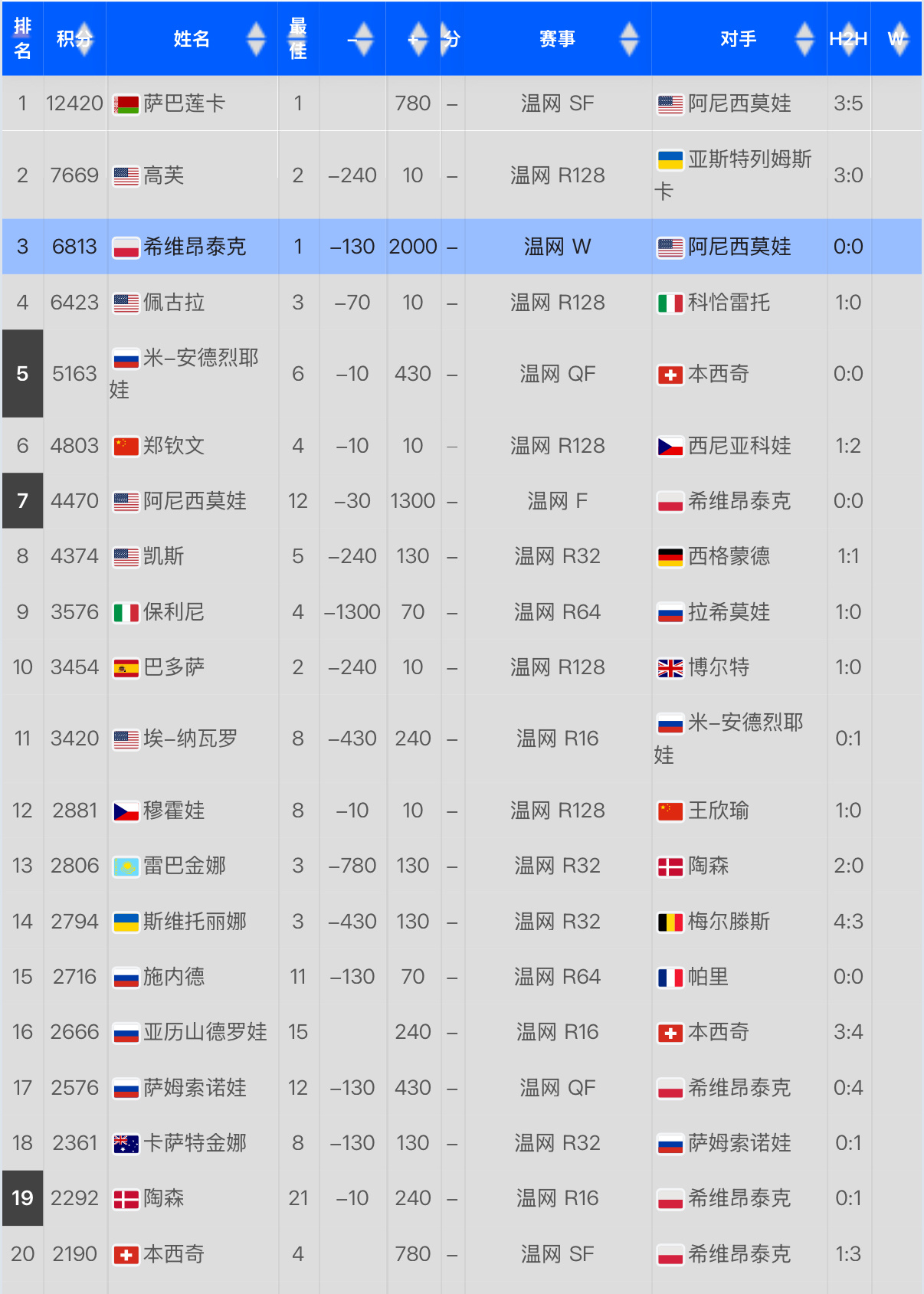Sort by the 对手 column arrows
Viewport: 924px width, 1294px height.
point(804,38)
